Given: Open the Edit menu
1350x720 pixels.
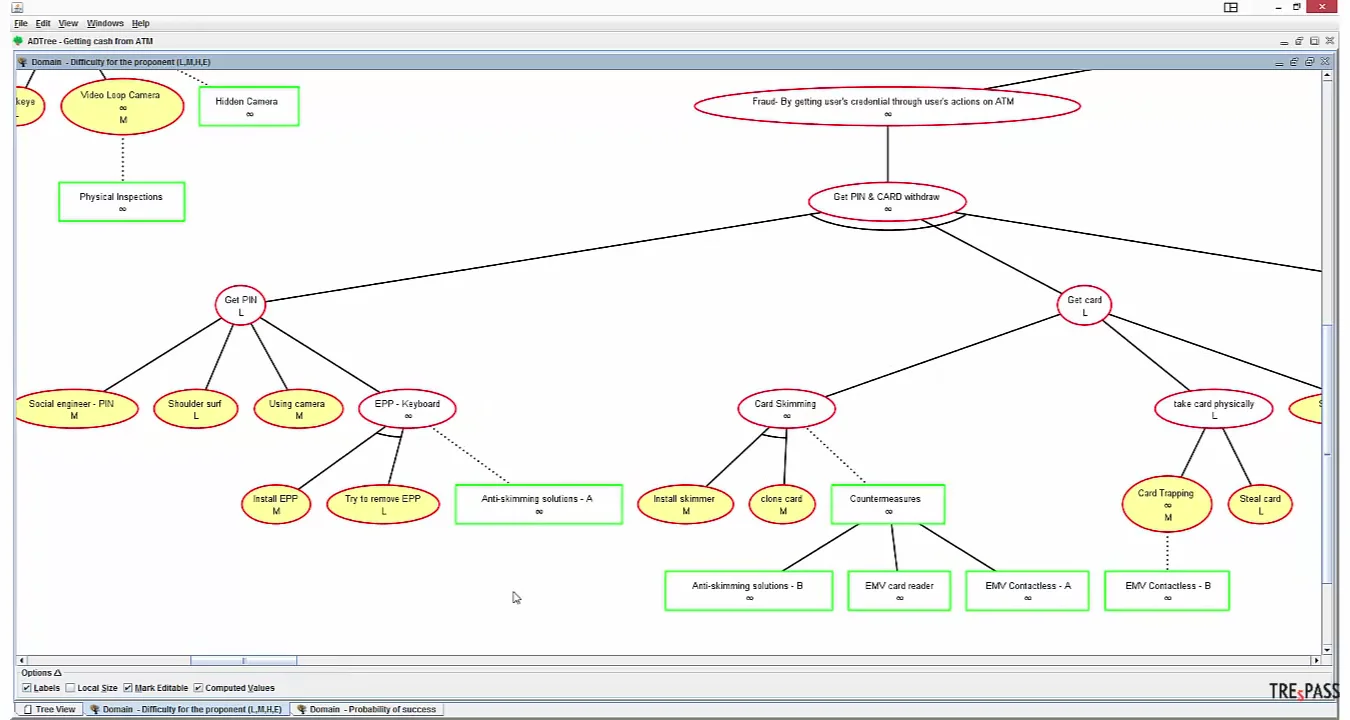Looking at the screenshot, I should click(x=43, y=23).
